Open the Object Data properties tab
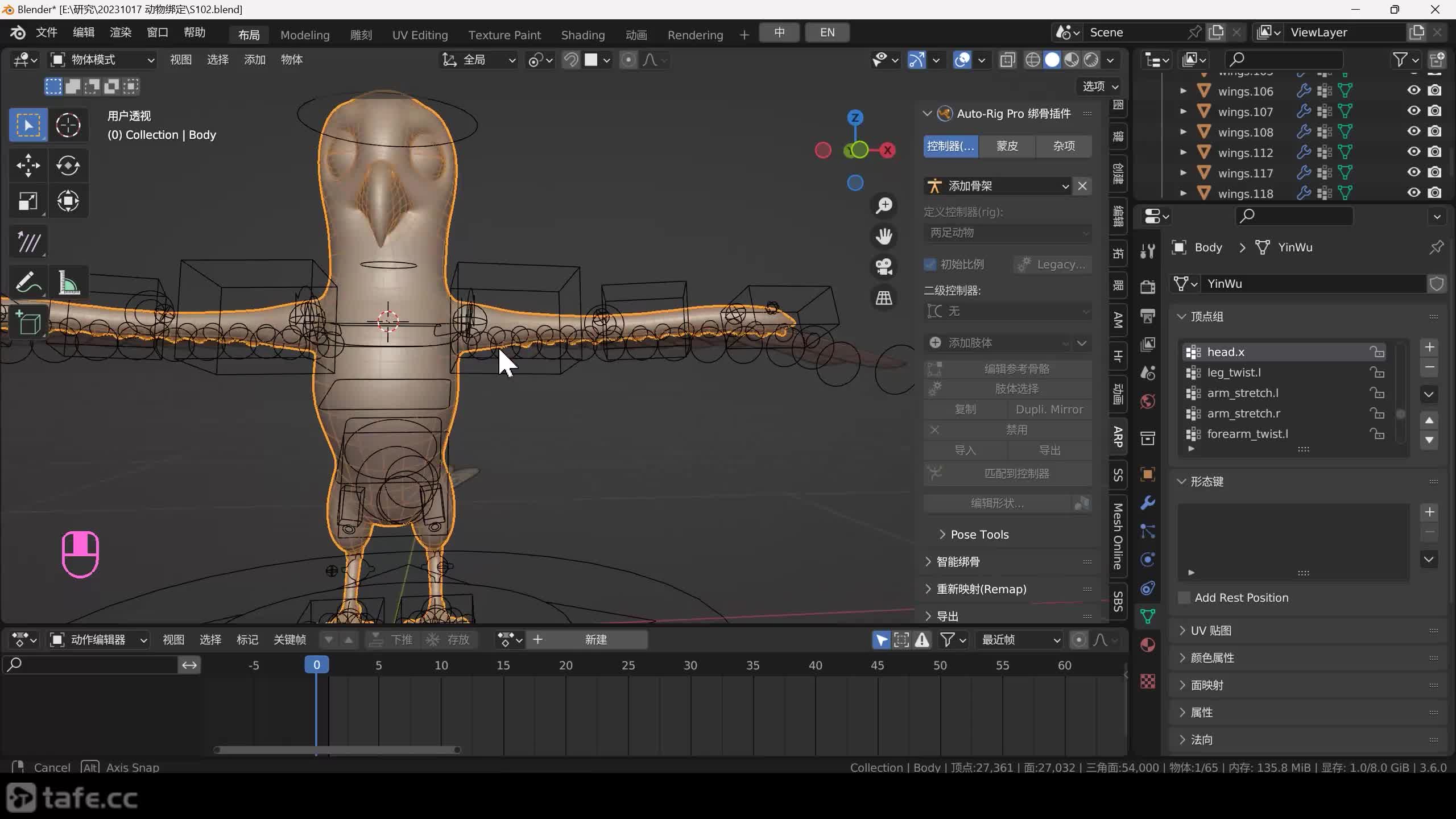Viewport: 1456px width, 819px height. click(1148, 617)
